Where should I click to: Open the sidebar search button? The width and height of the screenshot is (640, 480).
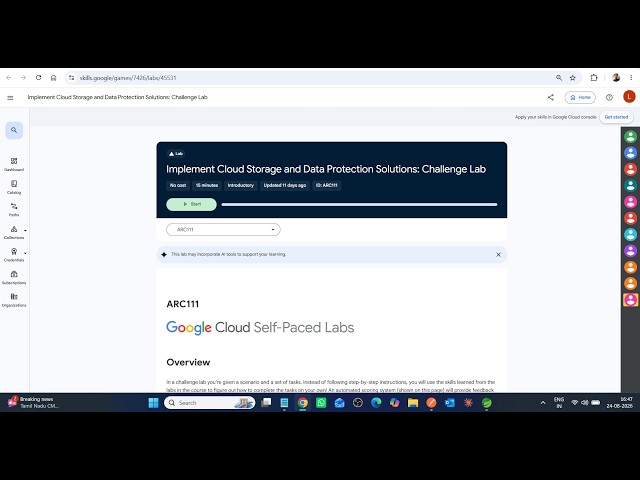14,130
